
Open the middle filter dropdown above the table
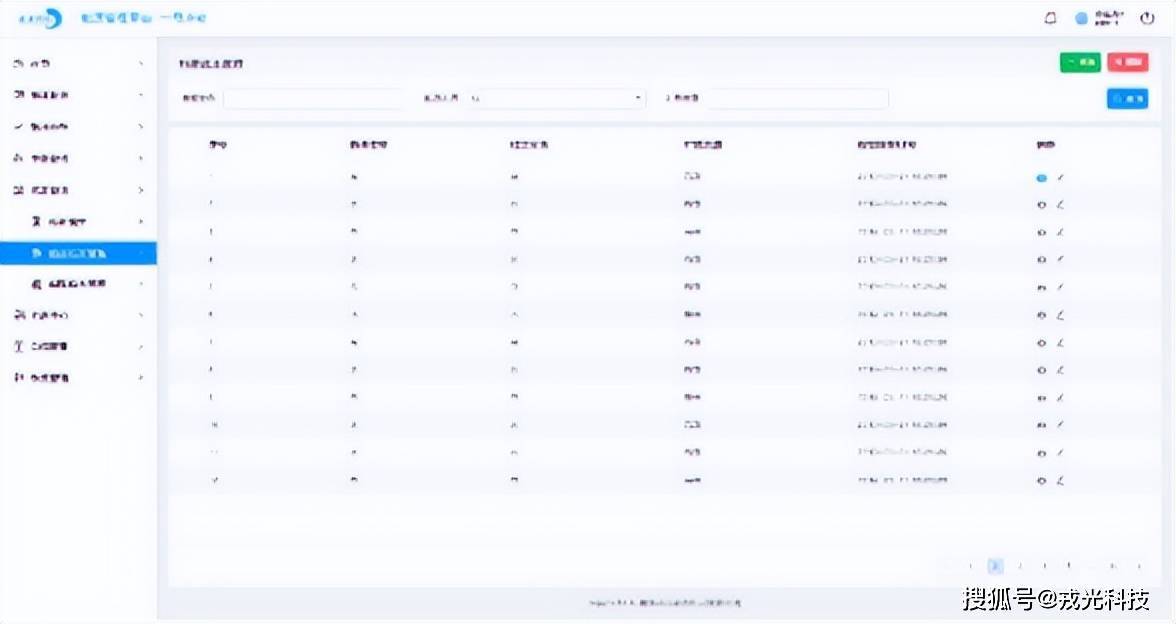click(555, 98)
